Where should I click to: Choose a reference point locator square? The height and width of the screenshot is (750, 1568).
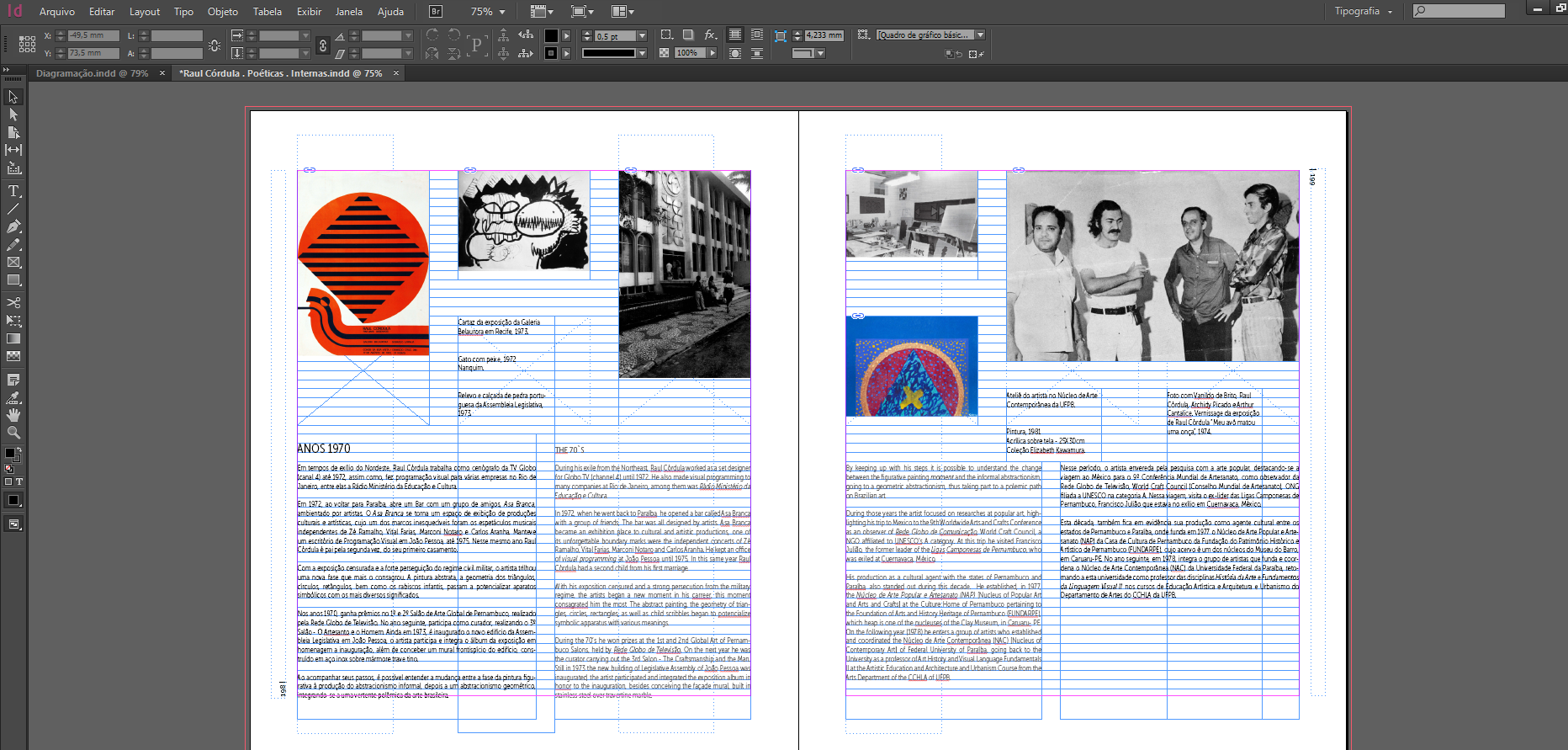[27, 44]
